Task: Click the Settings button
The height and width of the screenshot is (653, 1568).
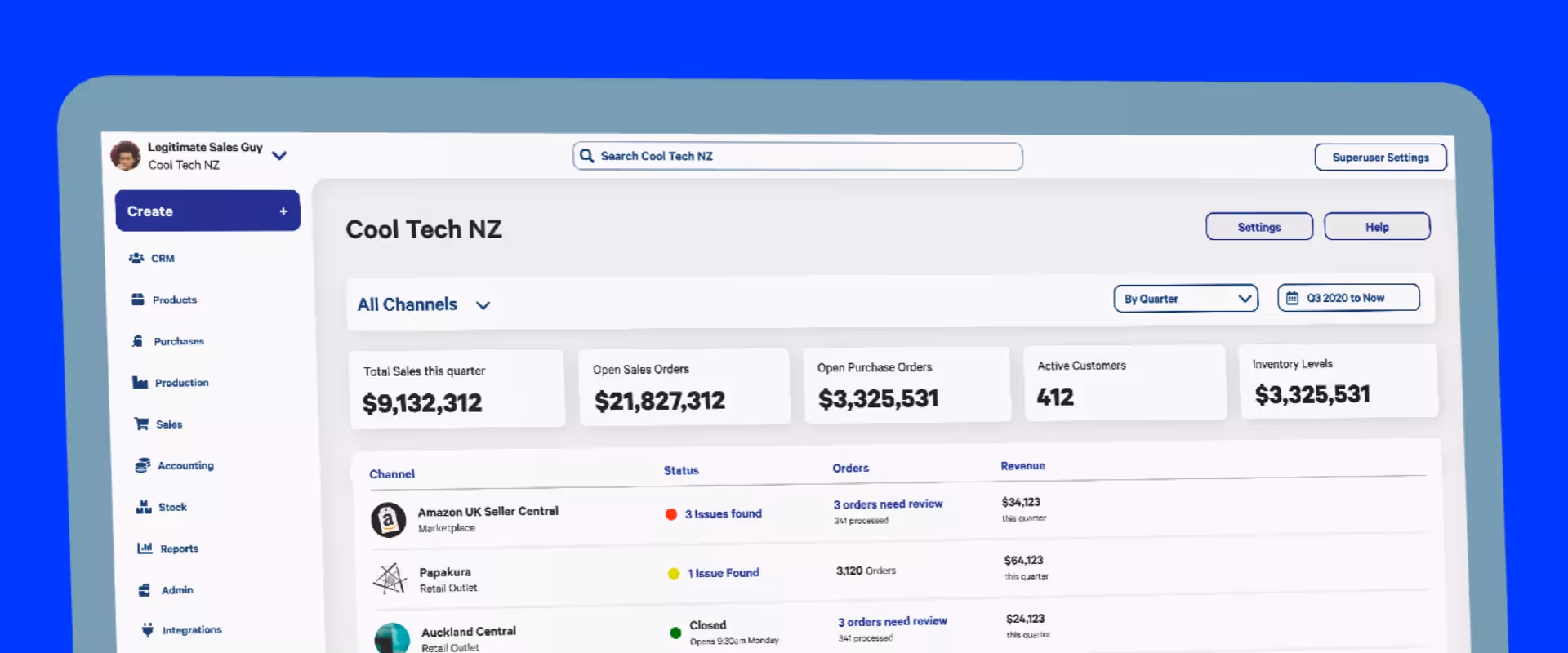Action: tap(1259, 227)
